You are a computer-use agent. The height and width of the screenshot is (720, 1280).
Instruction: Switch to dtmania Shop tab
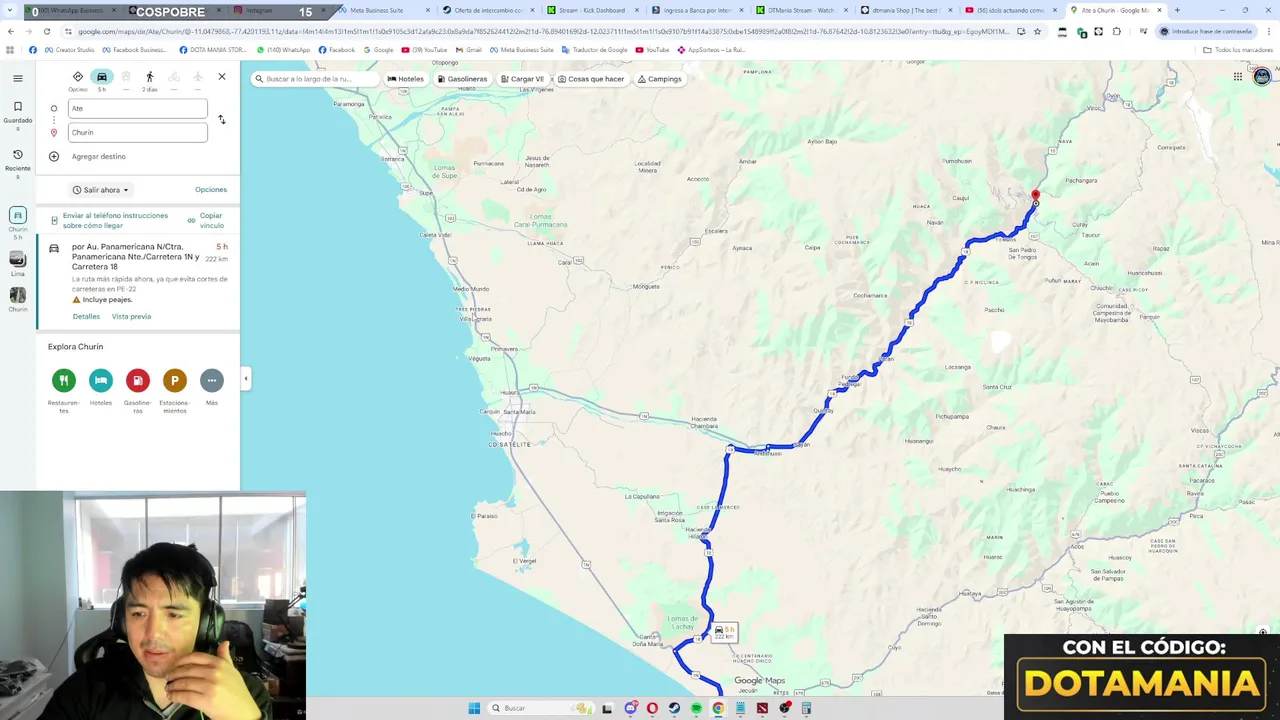(x=905, y=10)
